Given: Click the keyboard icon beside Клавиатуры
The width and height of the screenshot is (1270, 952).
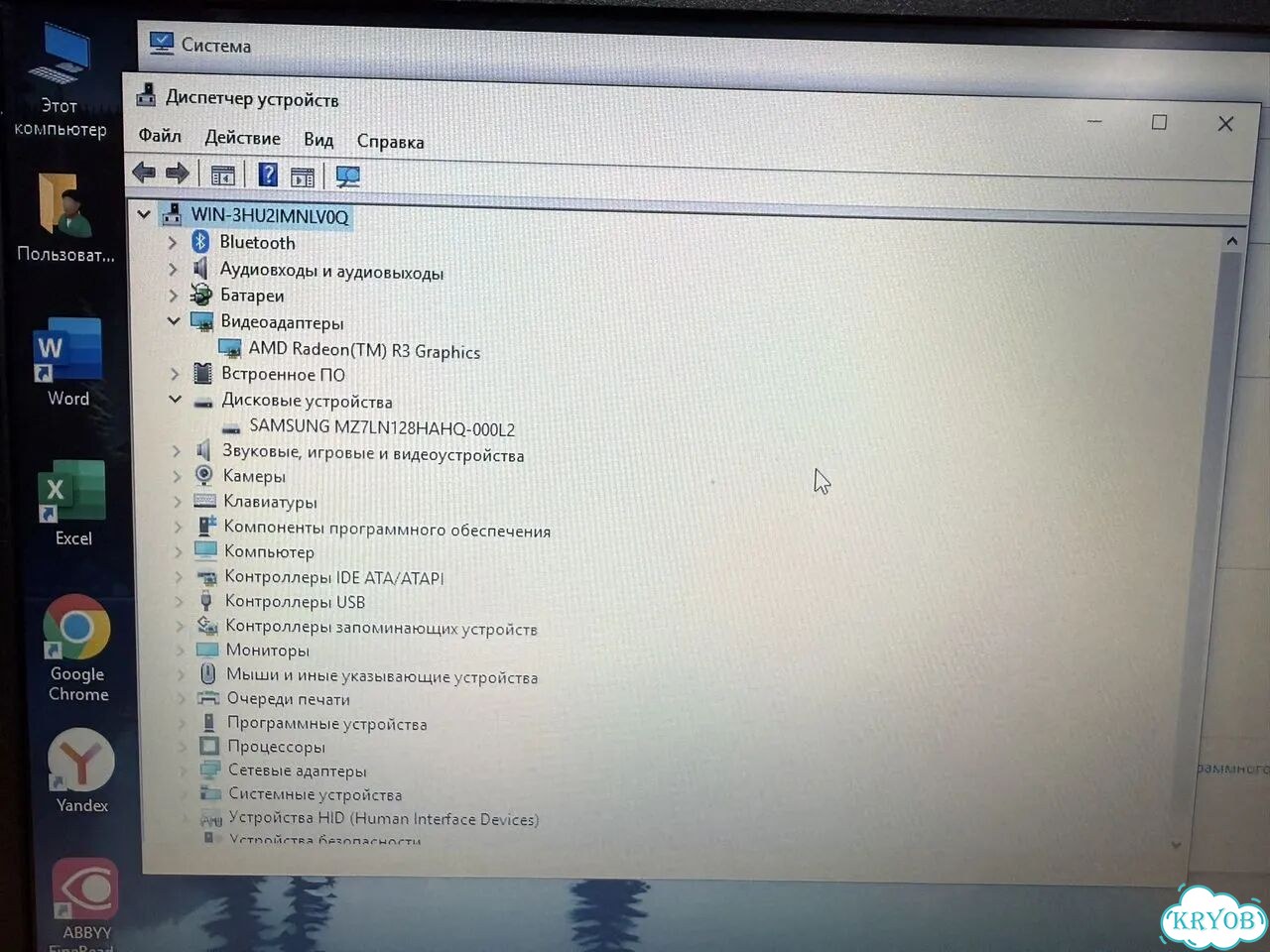Looking at the screenshot, I should [204, 501].
